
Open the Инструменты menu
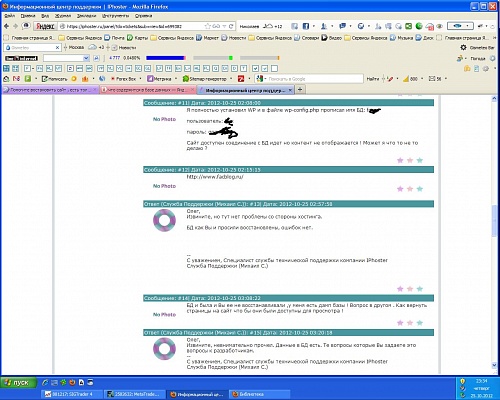pos(115,16)
